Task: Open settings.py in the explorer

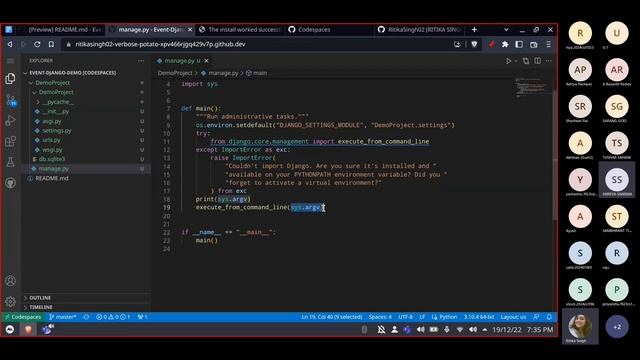Action: pos(56,131)
